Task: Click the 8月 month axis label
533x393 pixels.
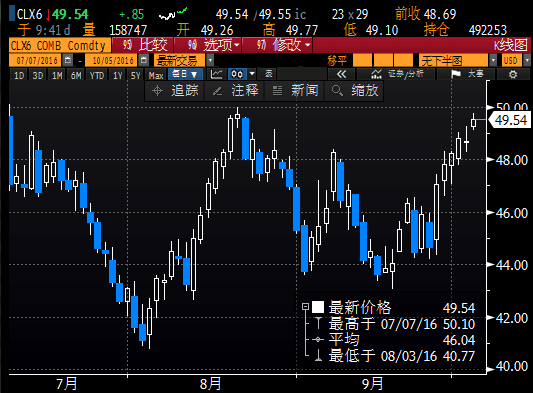Action: (x=210, y=384)
